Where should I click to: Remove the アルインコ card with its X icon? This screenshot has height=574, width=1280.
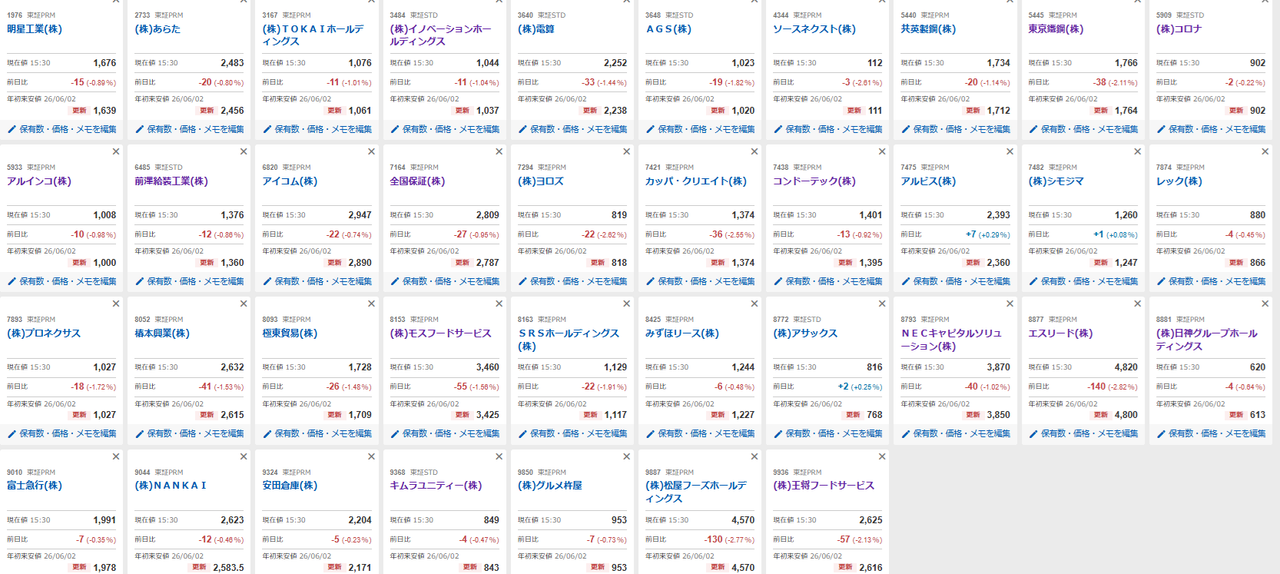point(116,152)
